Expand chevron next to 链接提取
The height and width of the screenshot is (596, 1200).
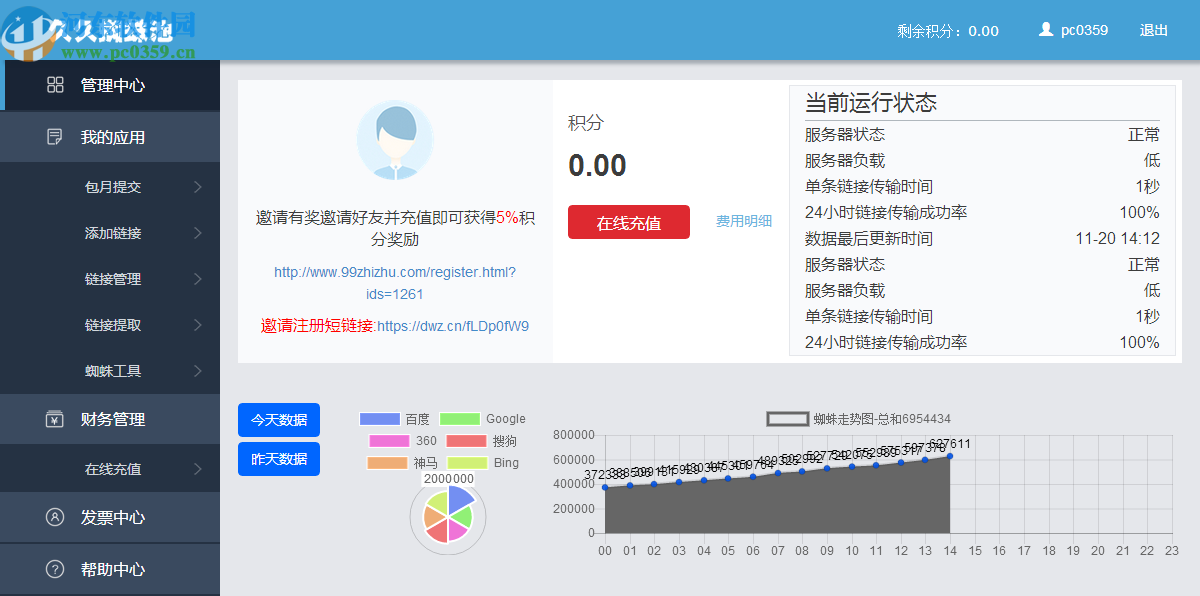point(198,325)
